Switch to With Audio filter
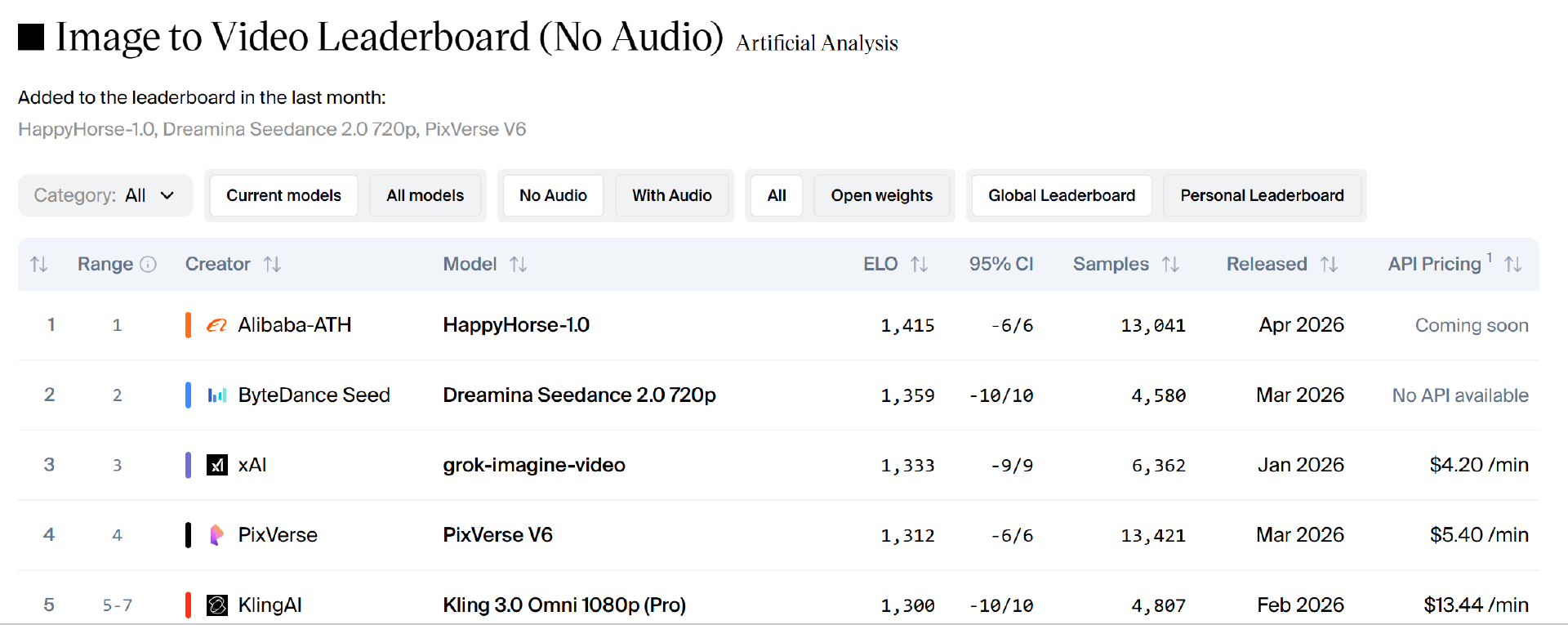 point(671,195)
